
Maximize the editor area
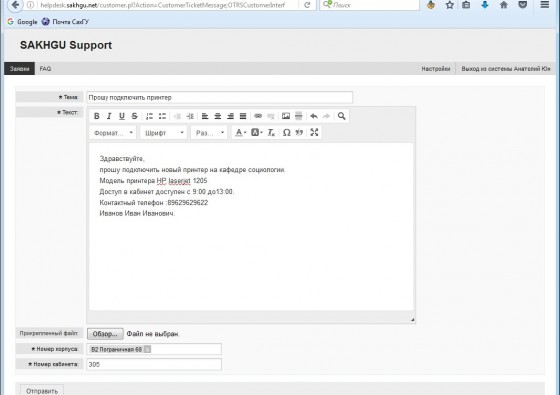(314, 132)
